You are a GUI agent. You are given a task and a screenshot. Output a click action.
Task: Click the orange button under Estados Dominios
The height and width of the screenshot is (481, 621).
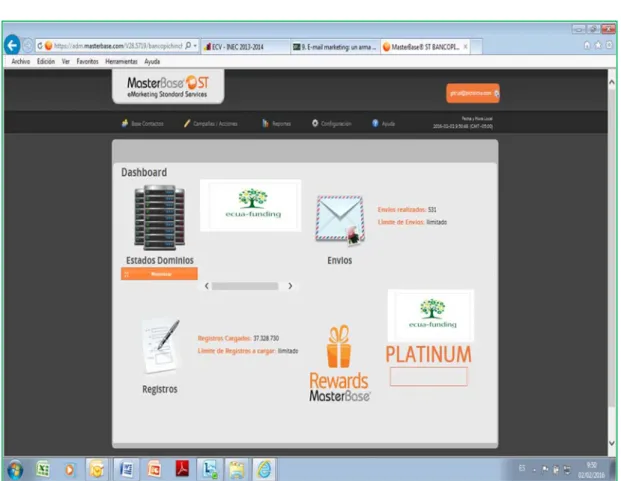coord(159,274)
